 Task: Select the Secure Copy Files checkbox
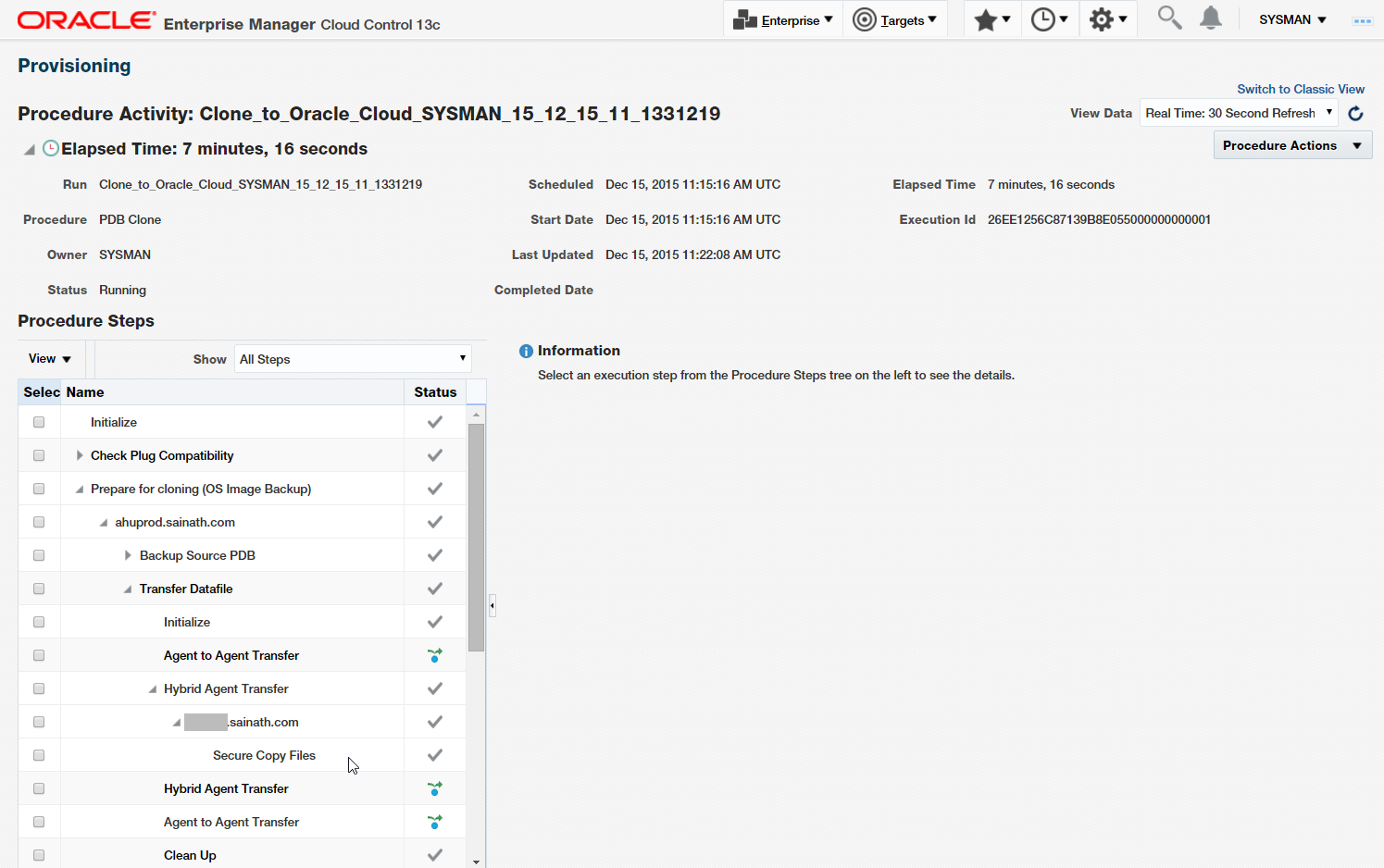pyautogui.click(x=39, y=755)
